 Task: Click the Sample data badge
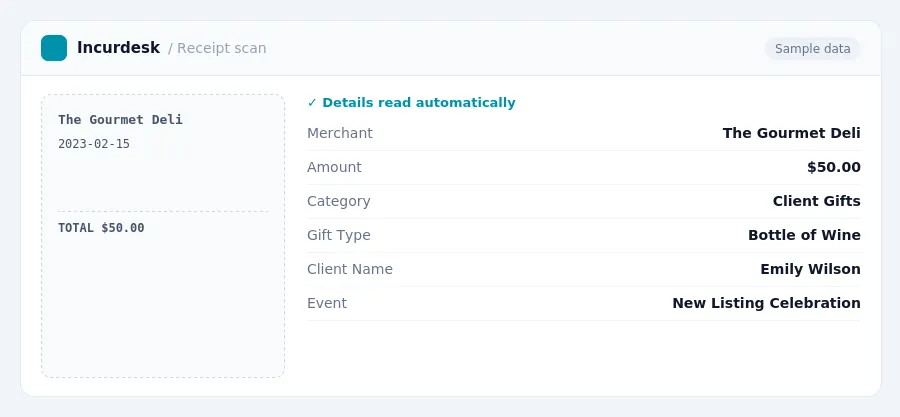point(812,49)
